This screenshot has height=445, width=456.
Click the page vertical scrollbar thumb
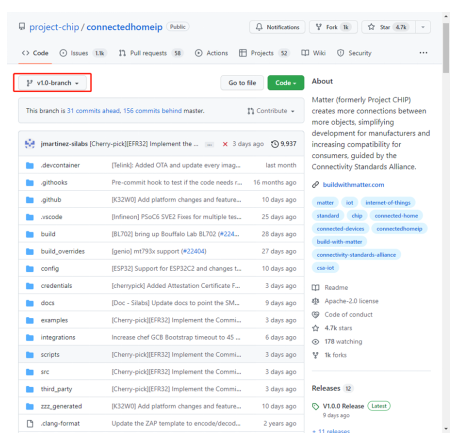click(x=446, y=48)
